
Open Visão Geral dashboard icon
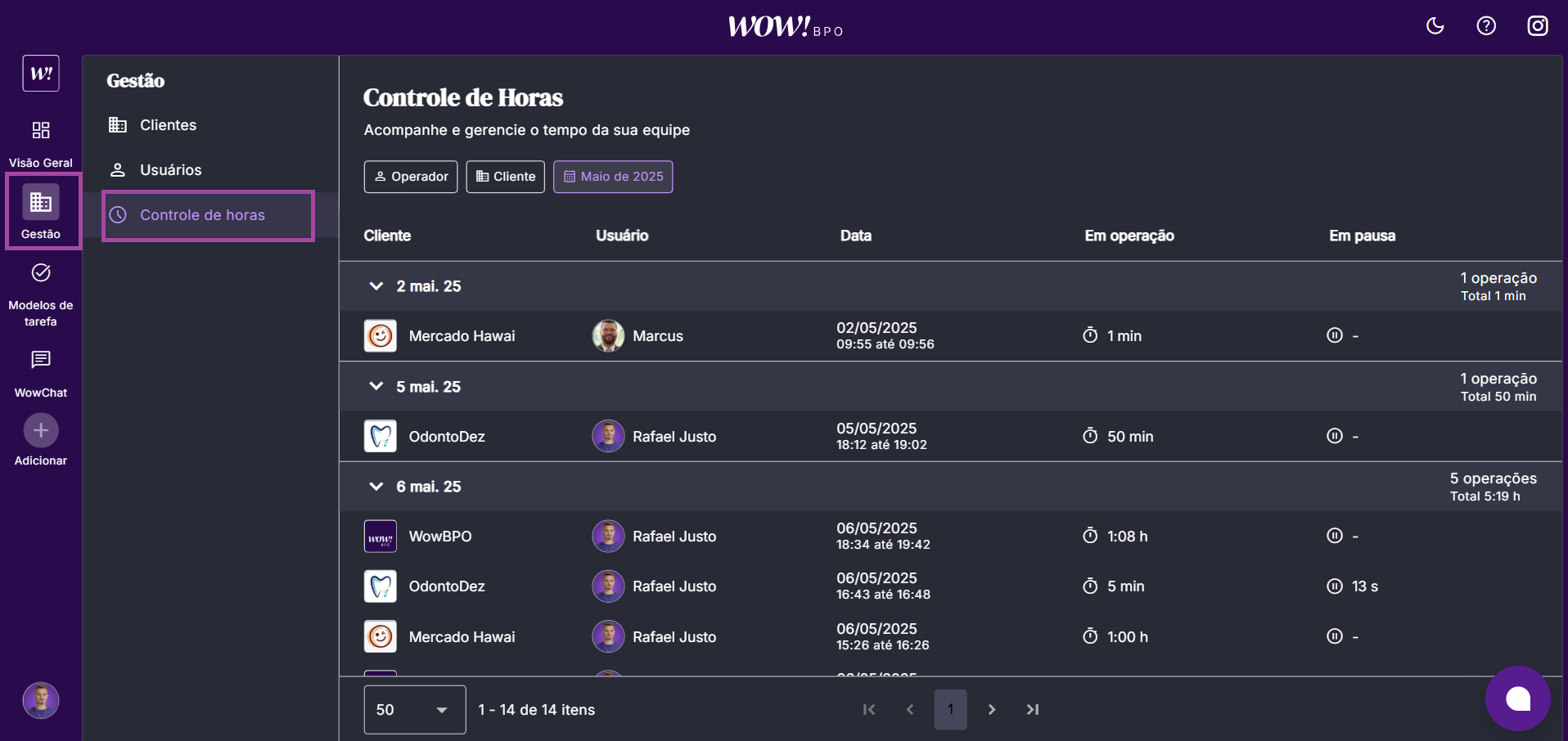pyautogui.click(x=41, y=131)
